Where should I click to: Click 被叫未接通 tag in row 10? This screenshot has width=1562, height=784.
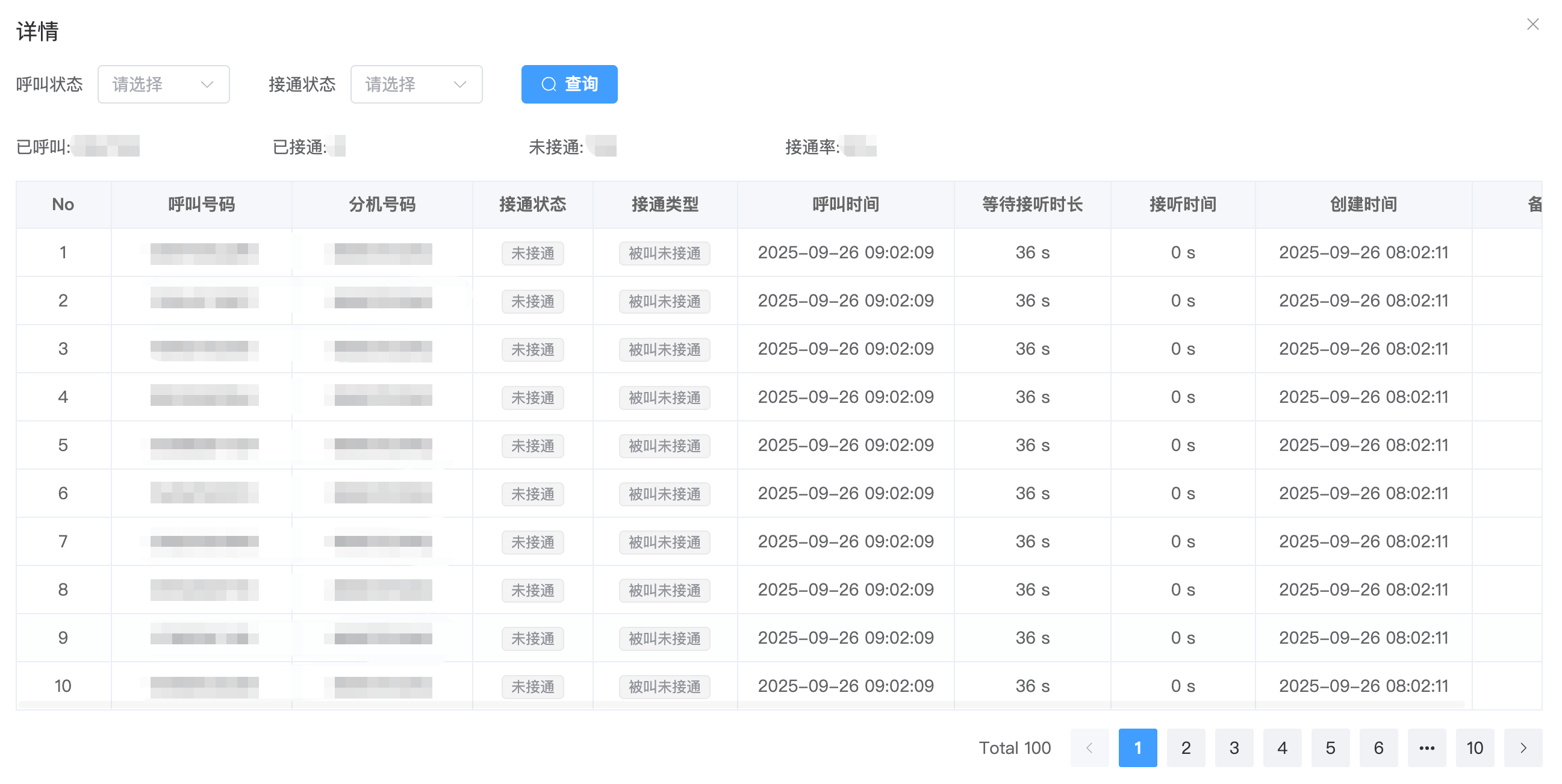coord(664,686)
